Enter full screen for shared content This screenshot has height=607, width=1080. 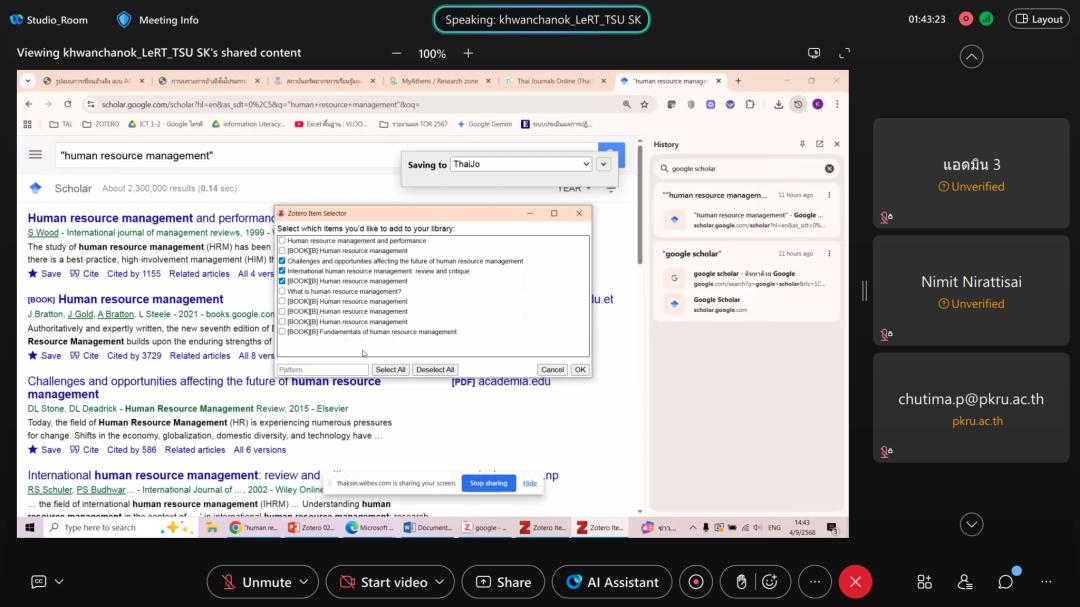(844, 53)
